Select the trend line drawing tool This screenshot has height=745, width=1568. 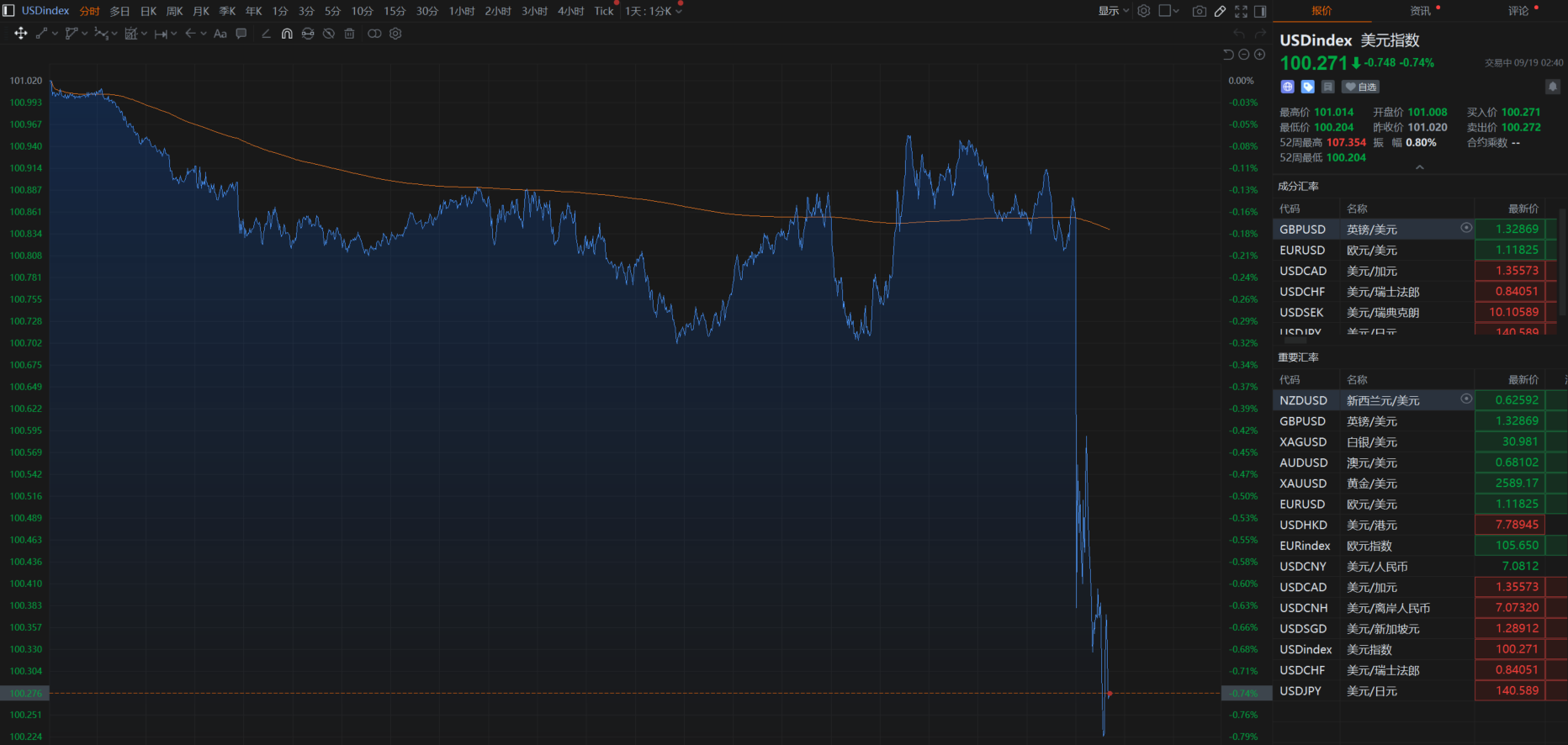click(x=41, y=34)
